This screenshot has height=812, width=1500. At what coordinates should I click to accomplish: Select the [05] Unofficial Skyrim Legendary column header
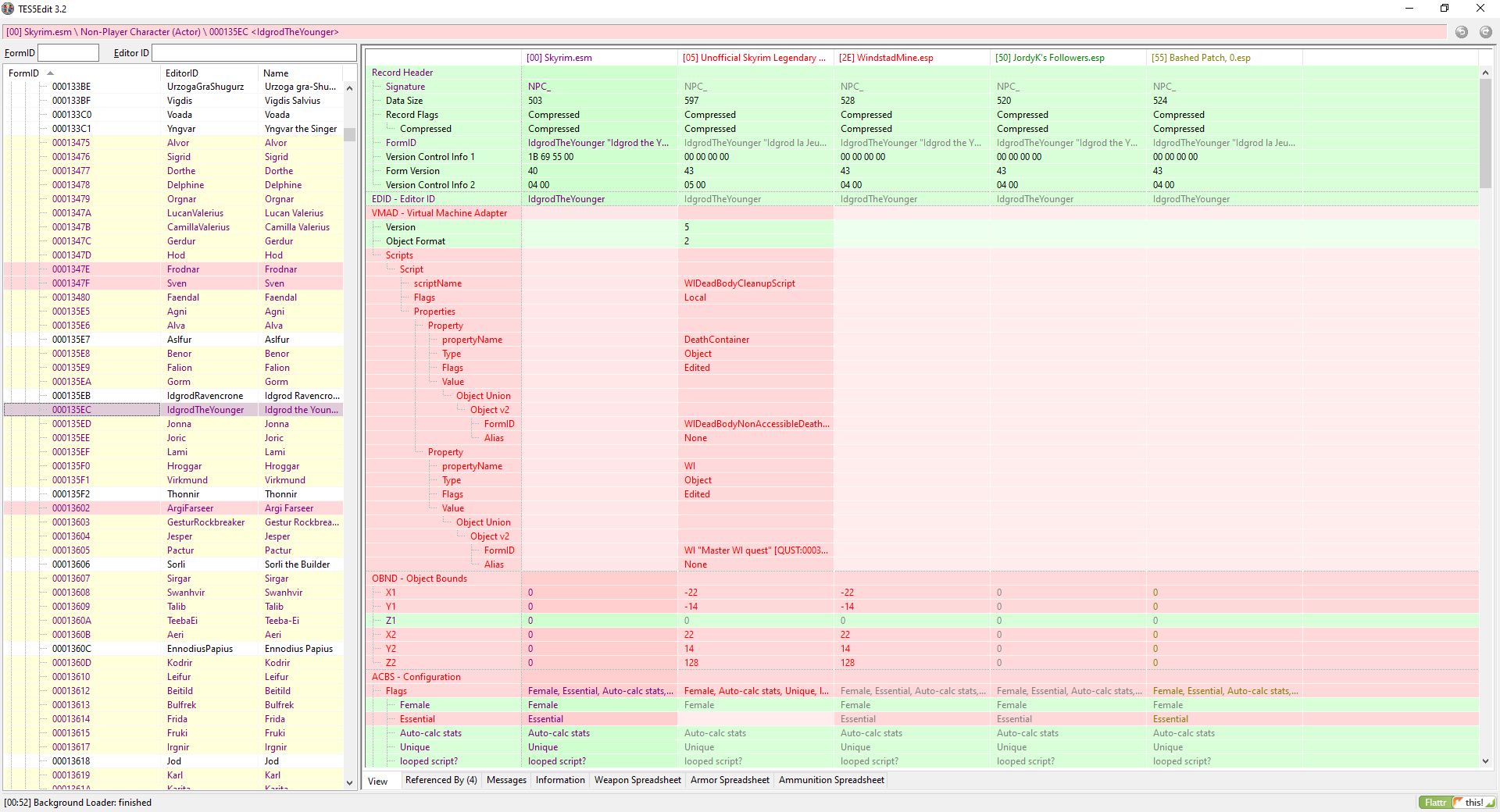click(755, 58)
